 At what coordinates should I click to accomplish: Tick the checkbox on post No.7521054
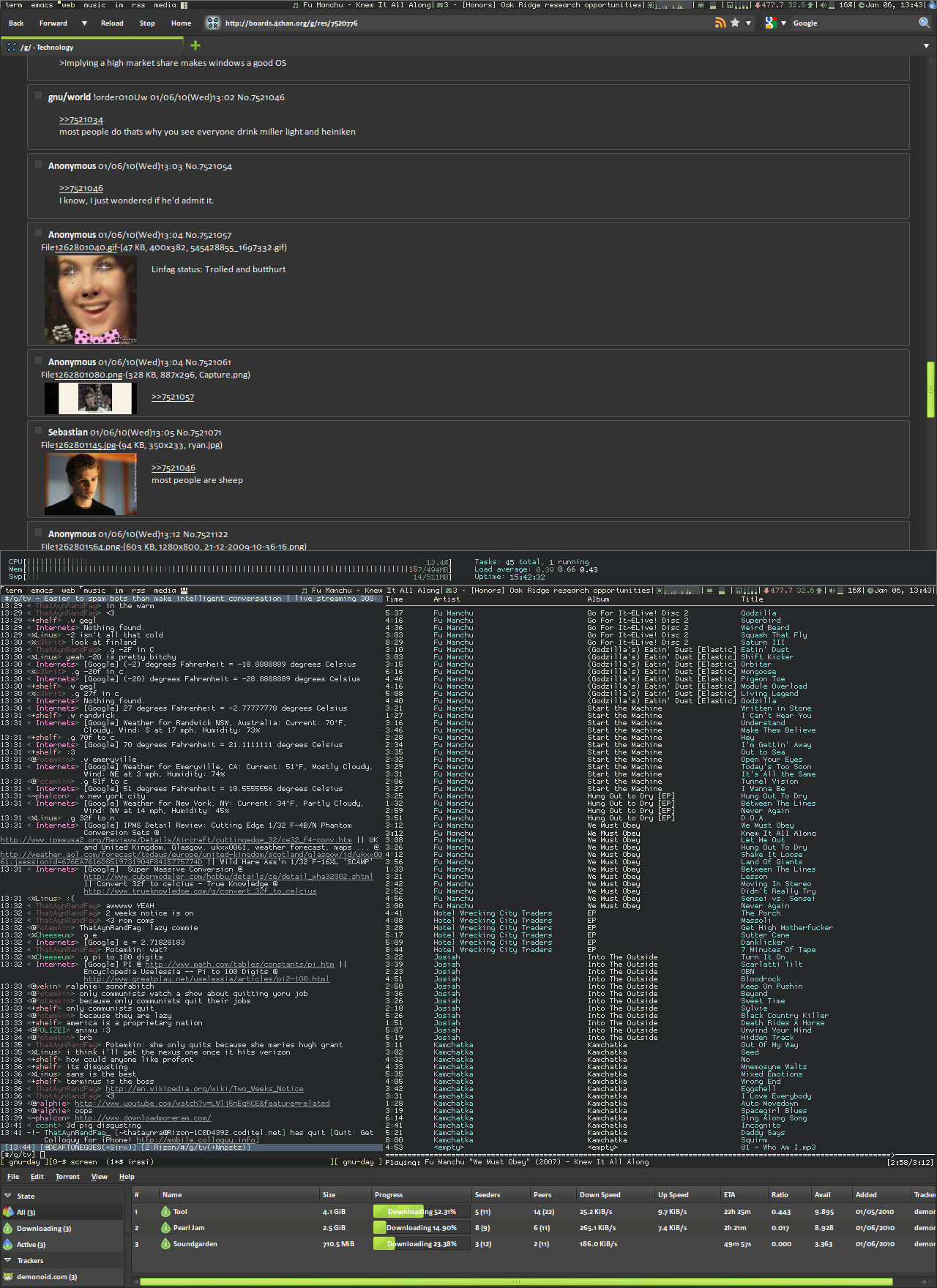38,164
